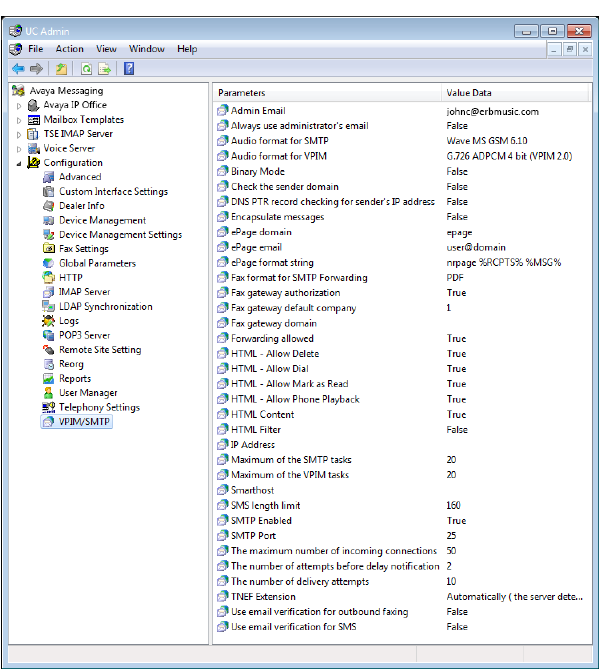Click the Mailbox Templates icon
The image size is (599, 669).
[x=33, y=119]
